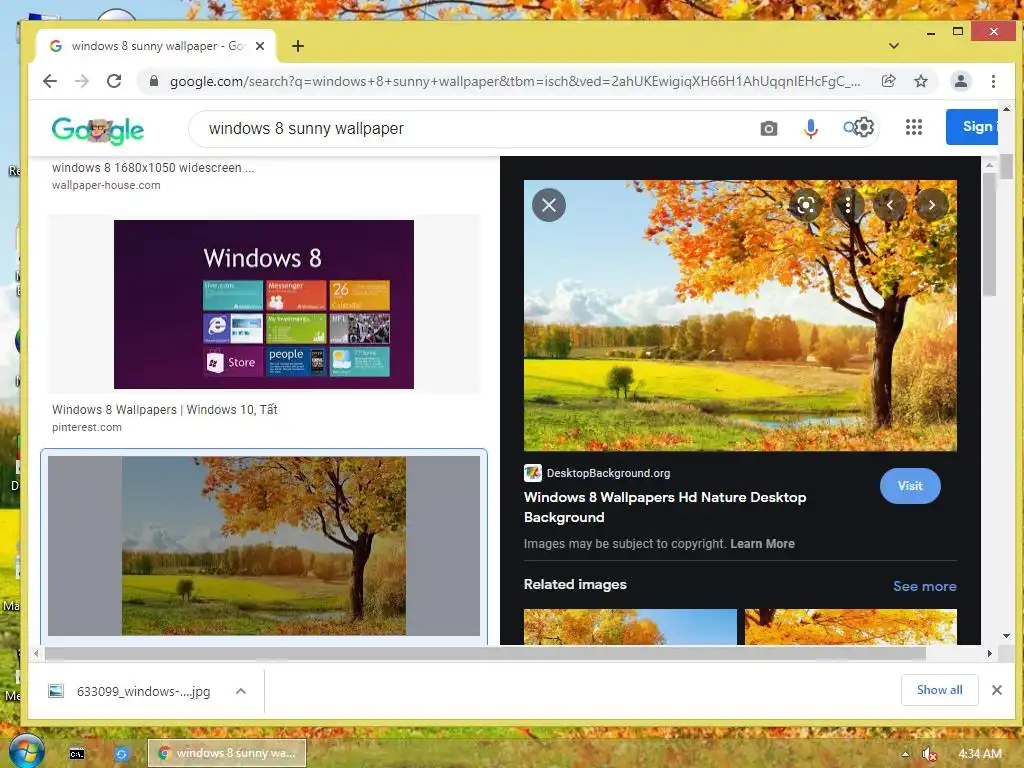Close the windows 8 sunny wallpaper tab
This screenshot has height=768, width=1024.
(x=260, y=46)
